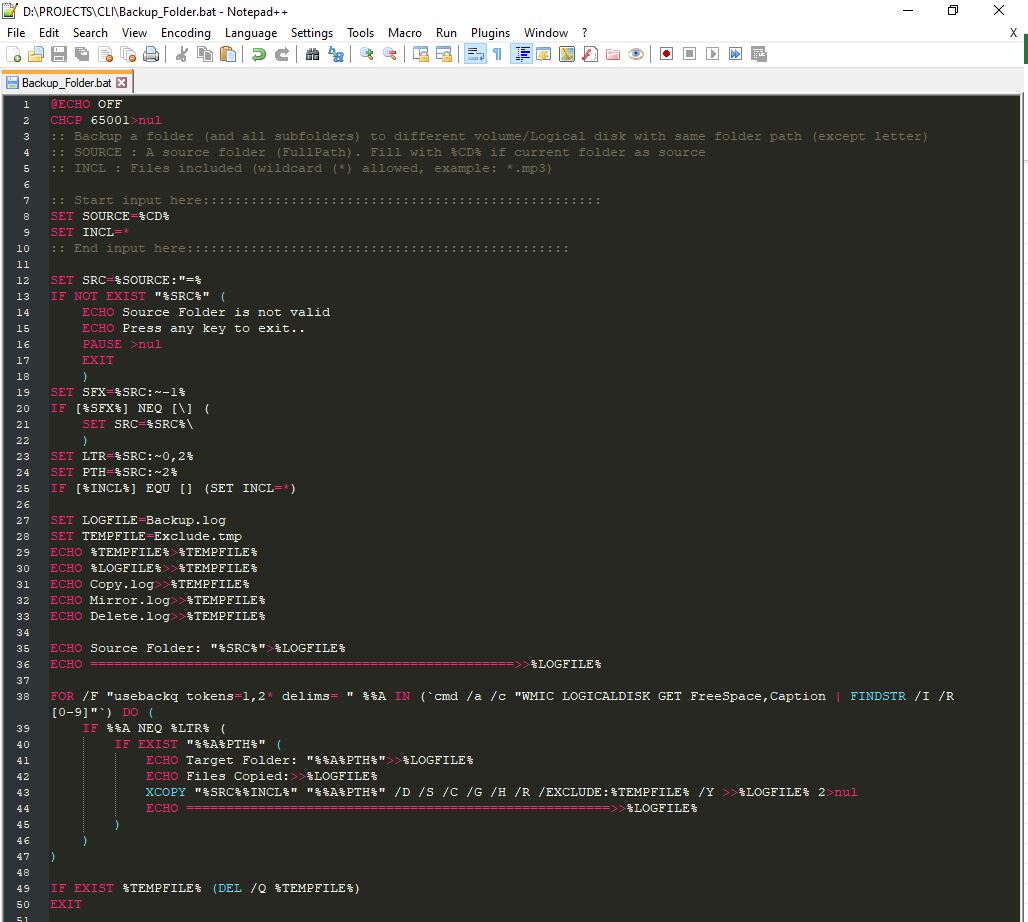Click line number 38 in the margin
The height and width of the screenshot is (922, 1028).
point(23,696)
